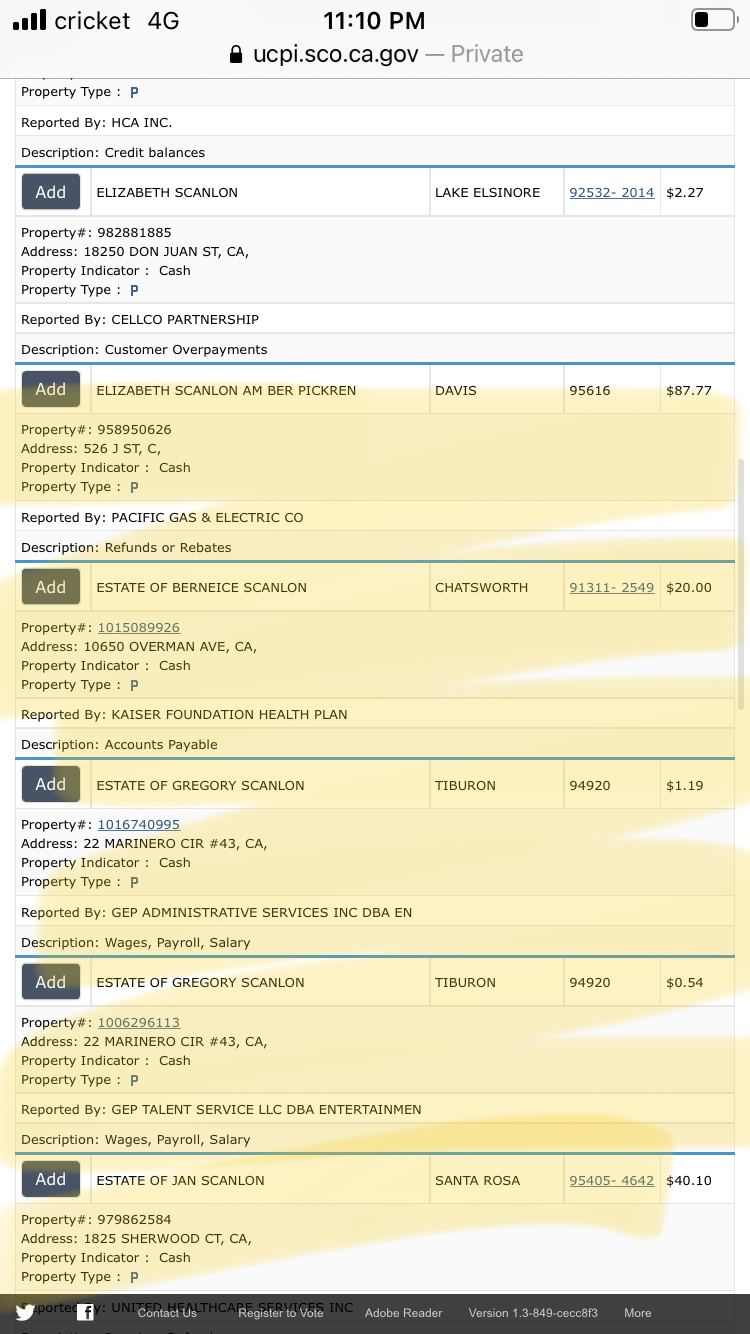Viewport: 750px width, 1334px height.
Task: Tap More in the footer bar
Action: [638, 1313]
